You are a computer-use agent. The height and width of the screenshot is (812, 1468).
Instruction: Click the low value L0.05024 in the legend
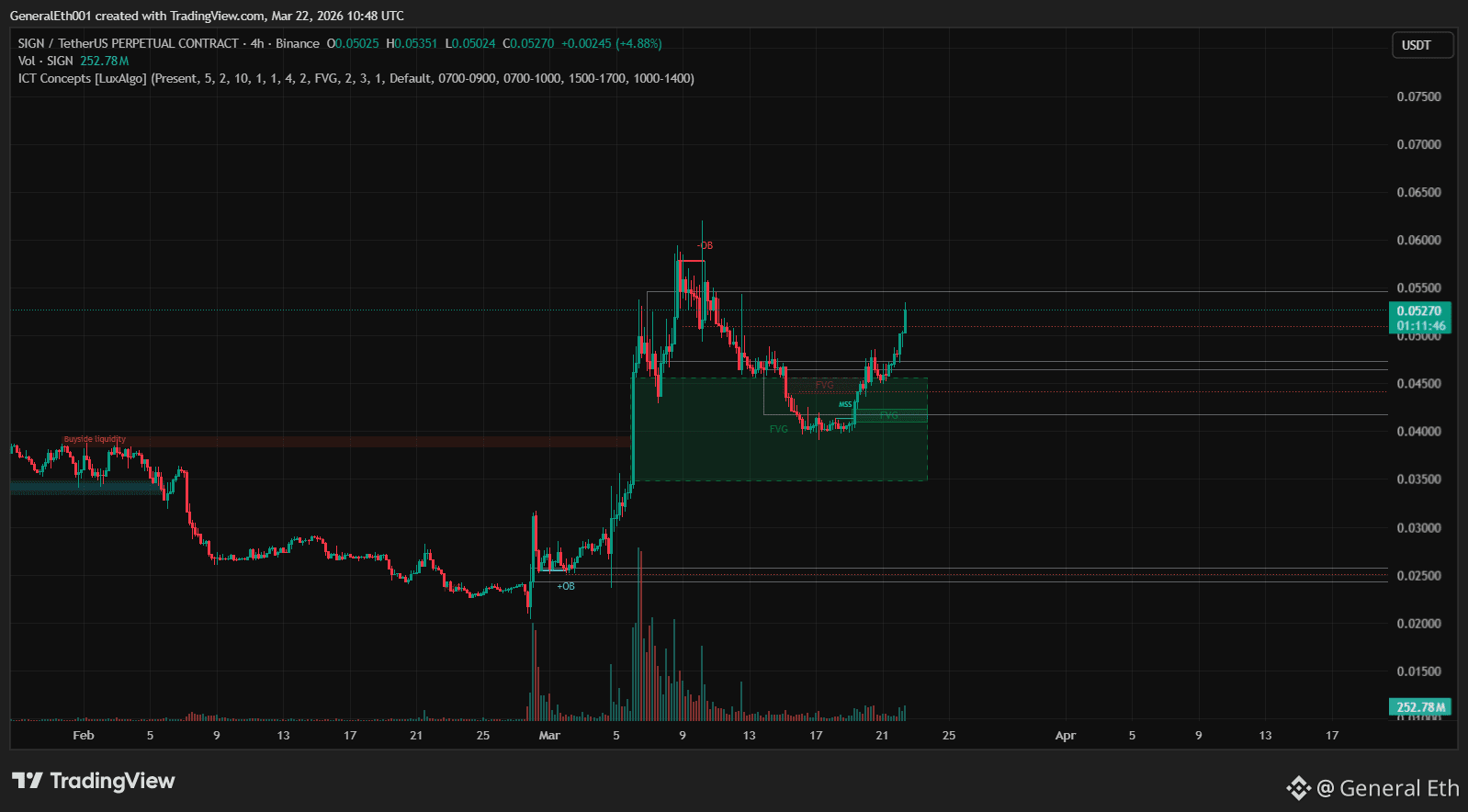pos(470,43)
